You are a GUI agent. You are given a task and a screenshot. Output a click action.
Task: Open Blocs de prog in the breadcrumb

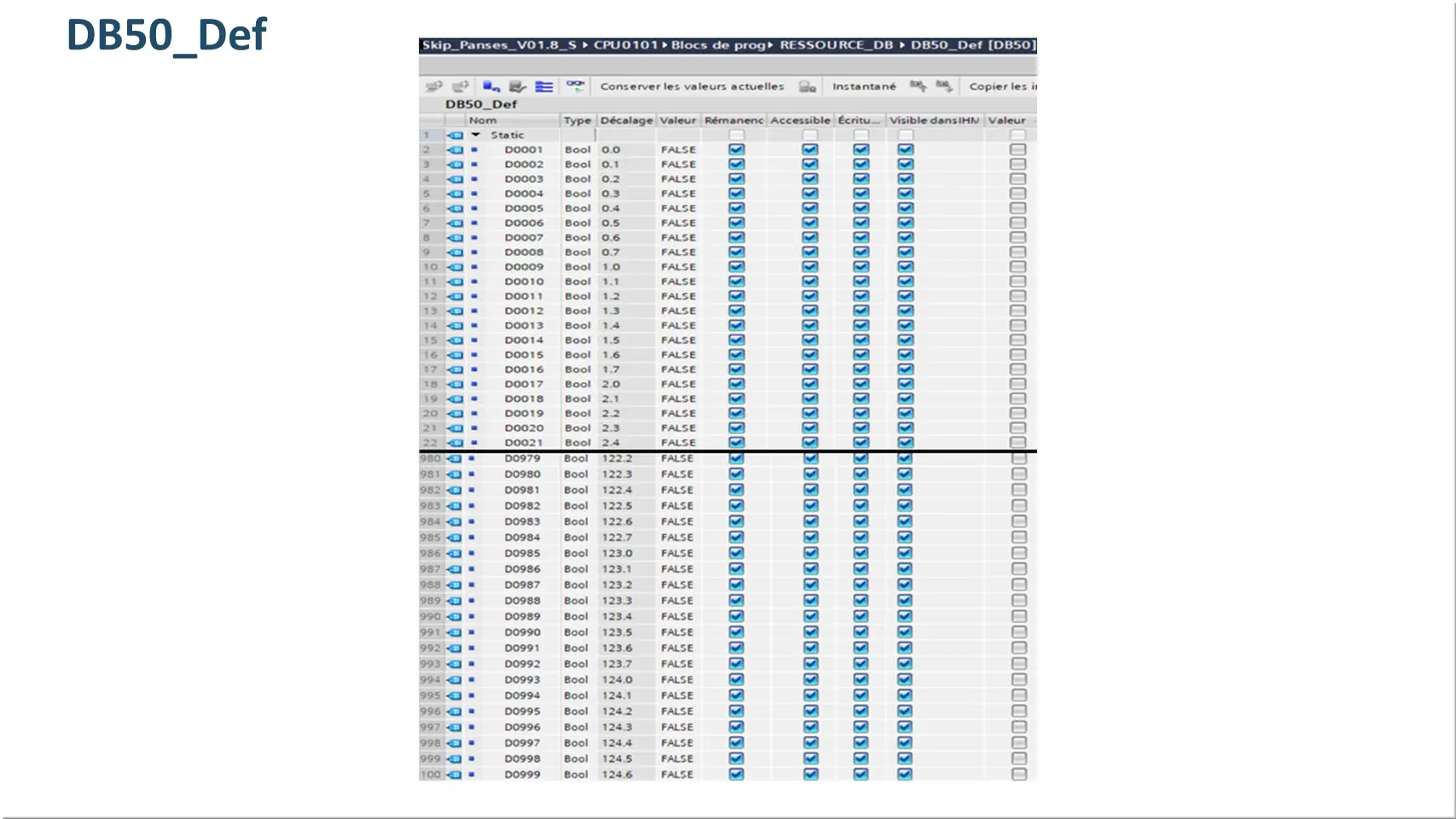coord(718,45)
